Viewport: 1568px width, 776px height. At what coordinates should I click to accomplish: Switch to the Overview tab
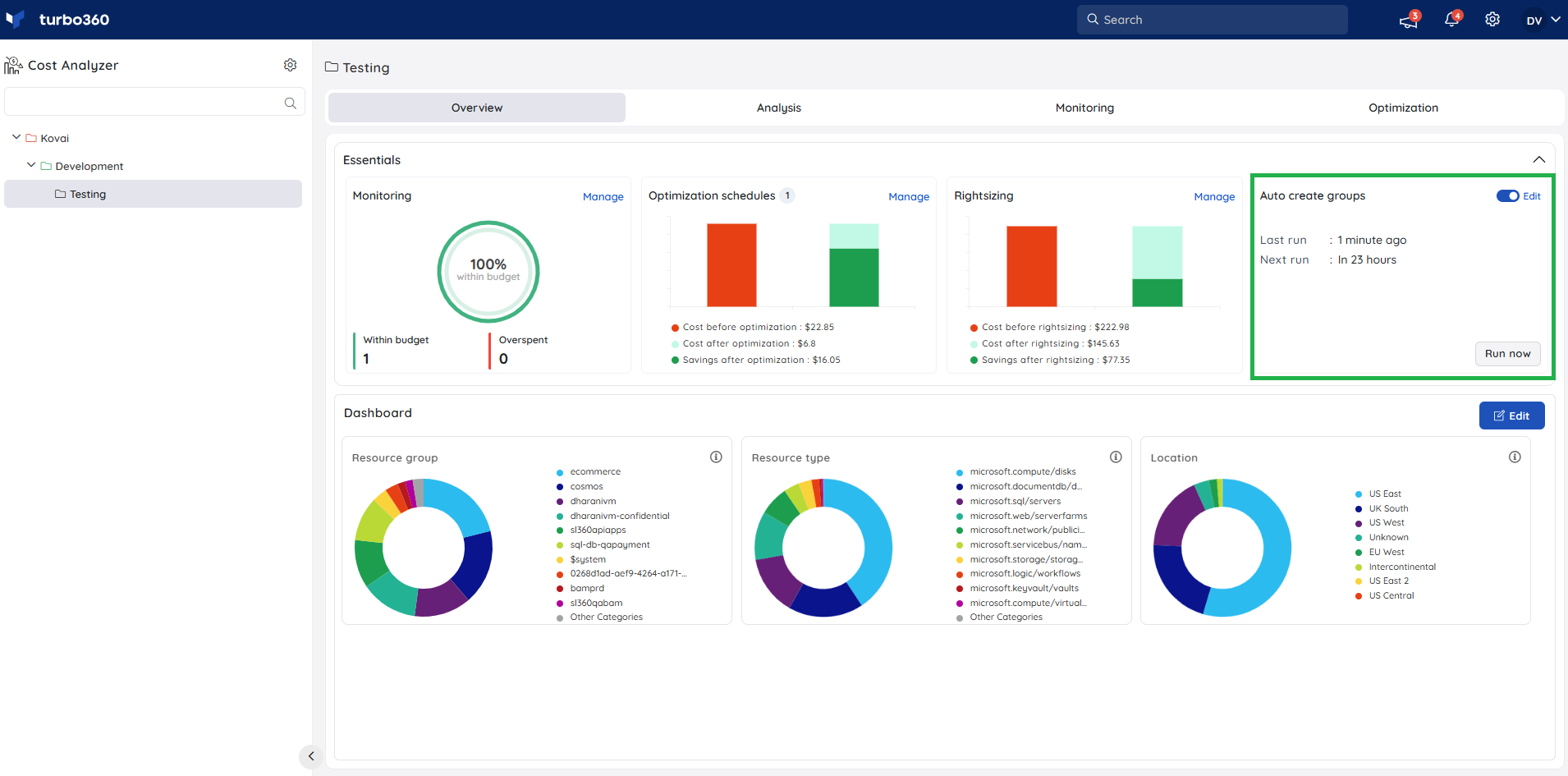click(x=477, y=108)
